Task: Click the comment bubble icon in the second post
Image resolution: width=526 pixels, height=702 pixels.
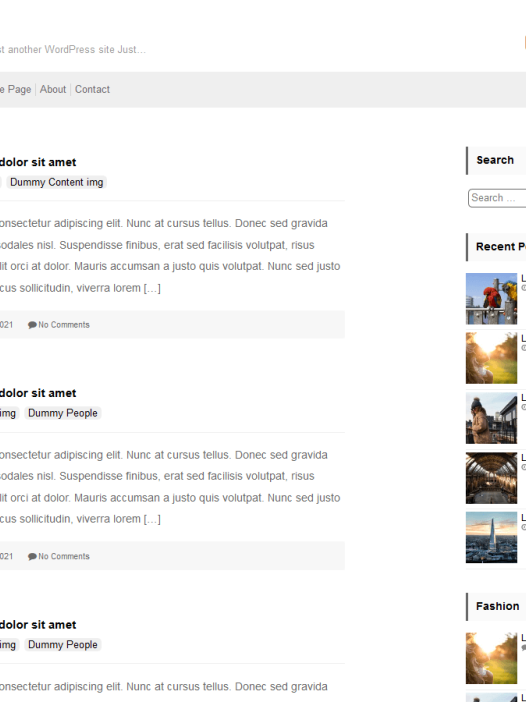Action: 32,556
